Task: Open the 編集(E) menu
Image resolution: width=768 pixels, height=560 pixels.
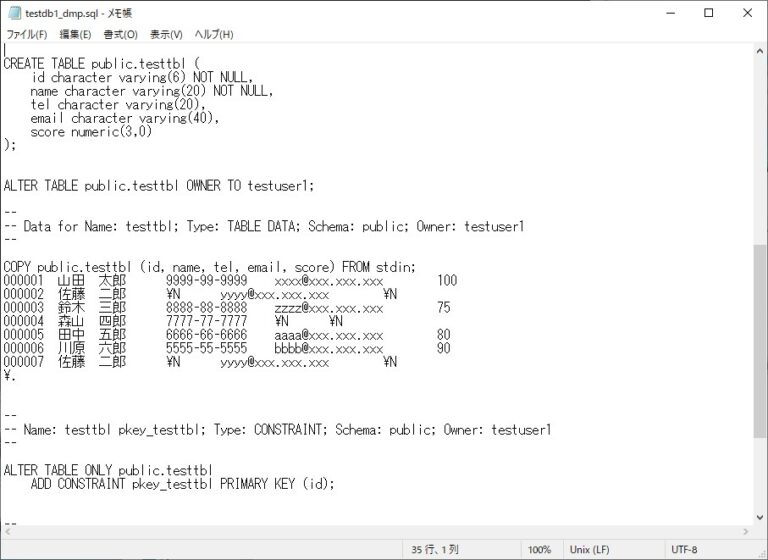Action: [75, 34]
